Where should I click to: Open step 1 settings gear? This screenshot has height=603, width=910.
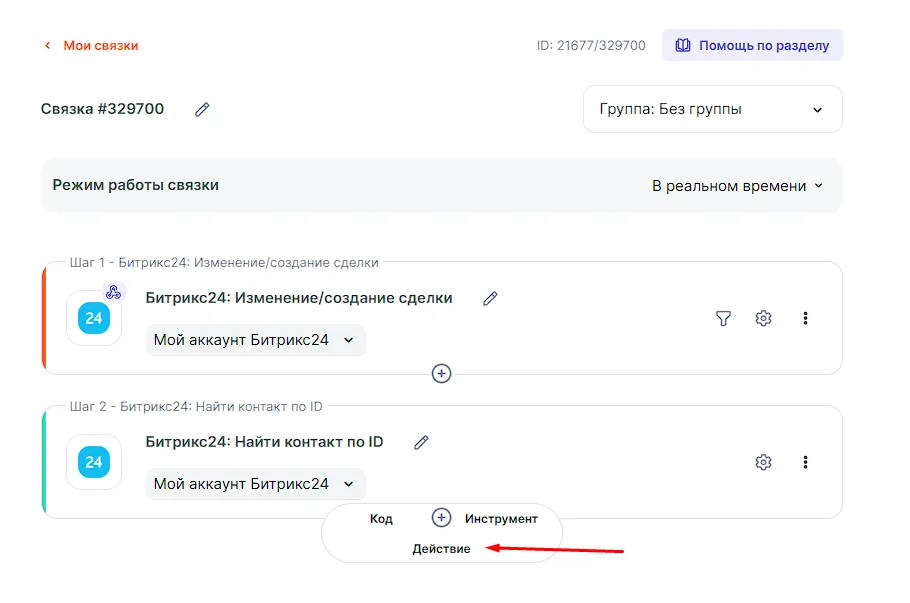tap(764, 318)
